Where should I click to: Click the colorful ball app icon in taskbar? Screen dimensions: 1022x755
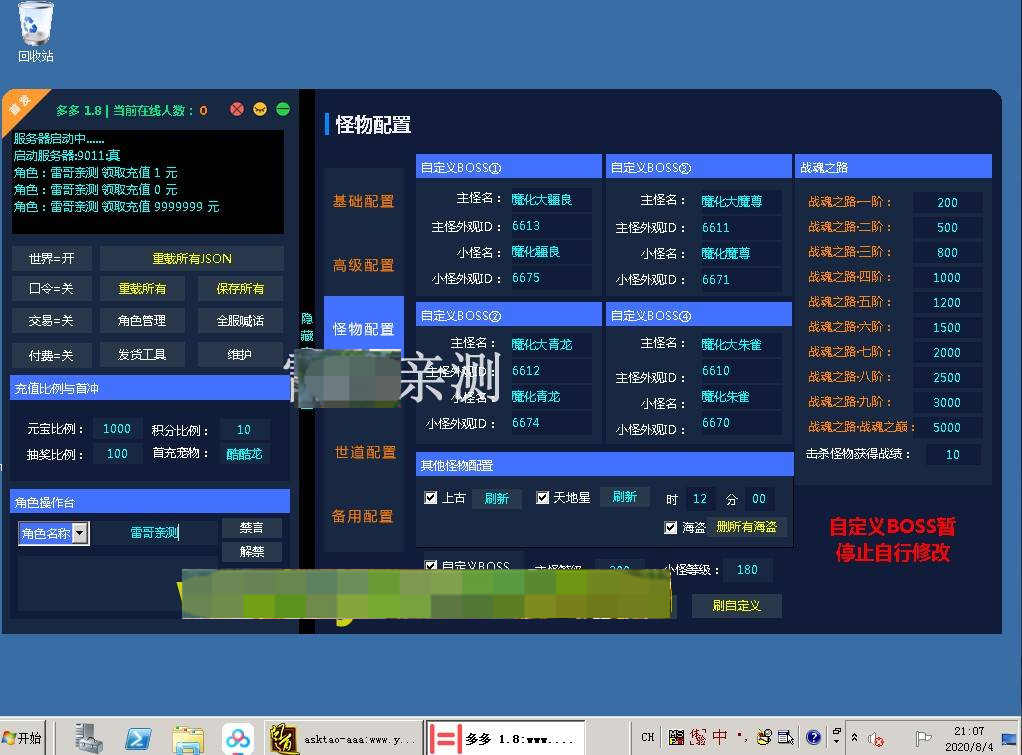coord(236,737)
